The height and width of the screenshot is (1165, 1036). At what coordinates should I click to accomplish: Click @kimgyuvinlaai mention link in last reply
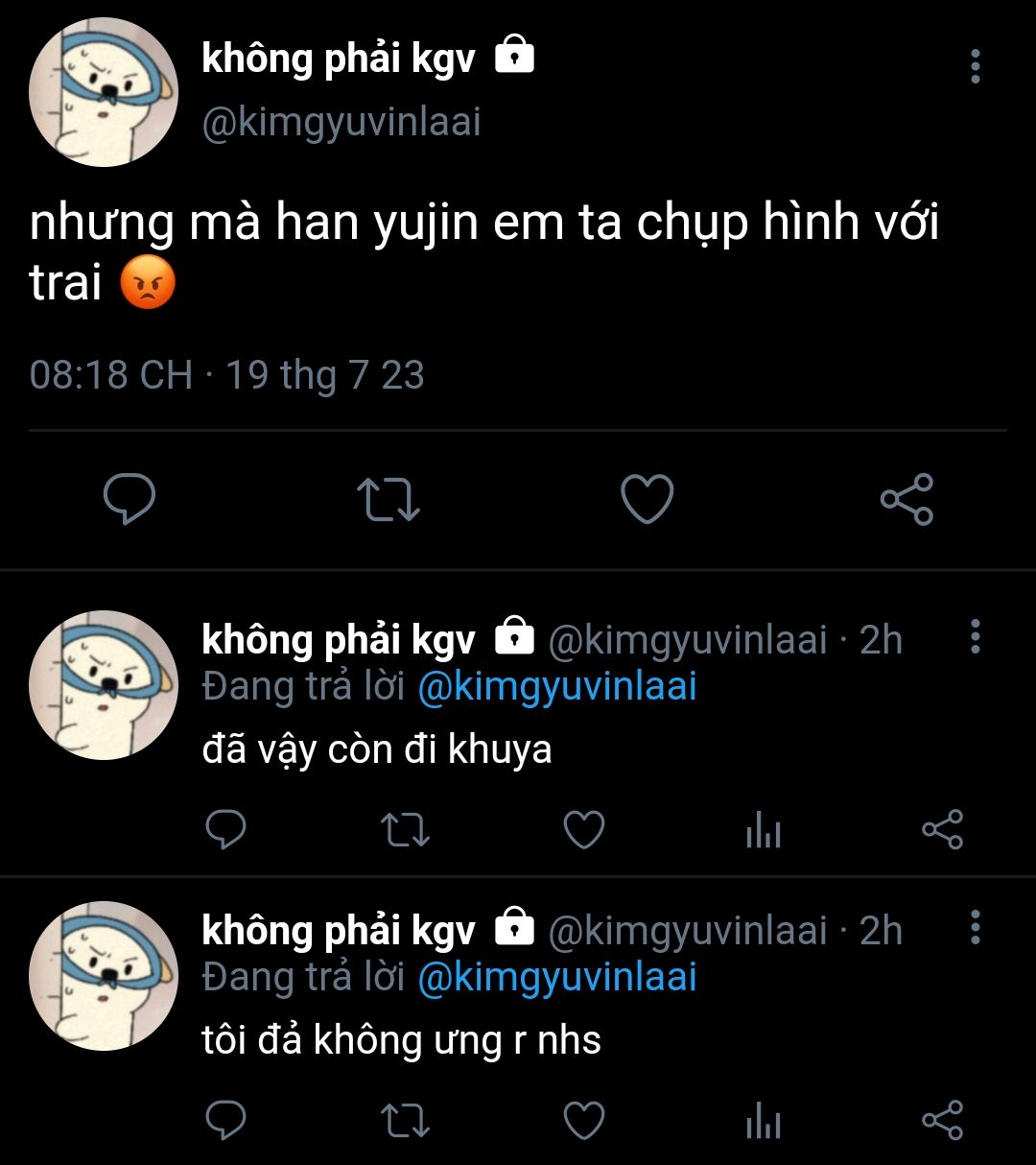pos(557,978)
